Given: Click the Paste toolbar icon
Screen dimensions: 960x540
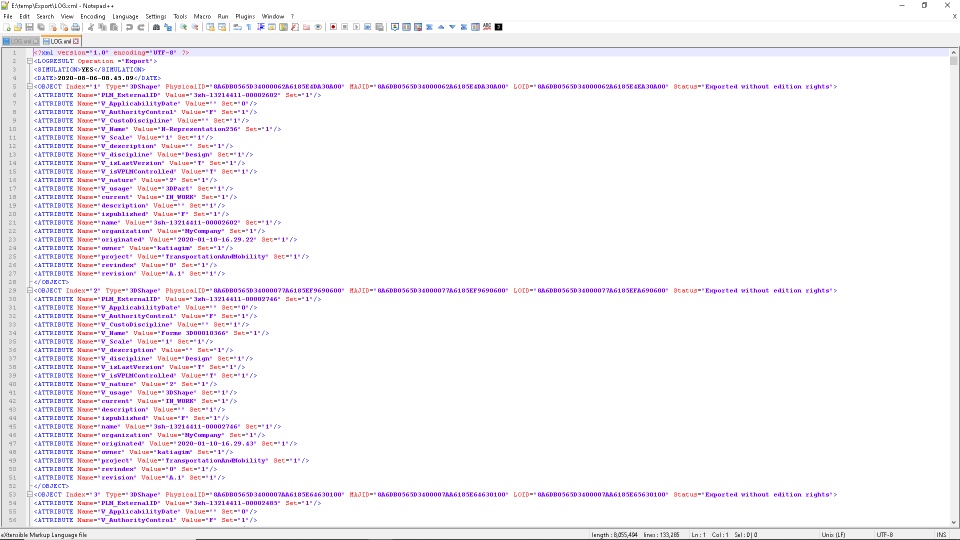Looking at the screenshot, I should click(114, 27).
